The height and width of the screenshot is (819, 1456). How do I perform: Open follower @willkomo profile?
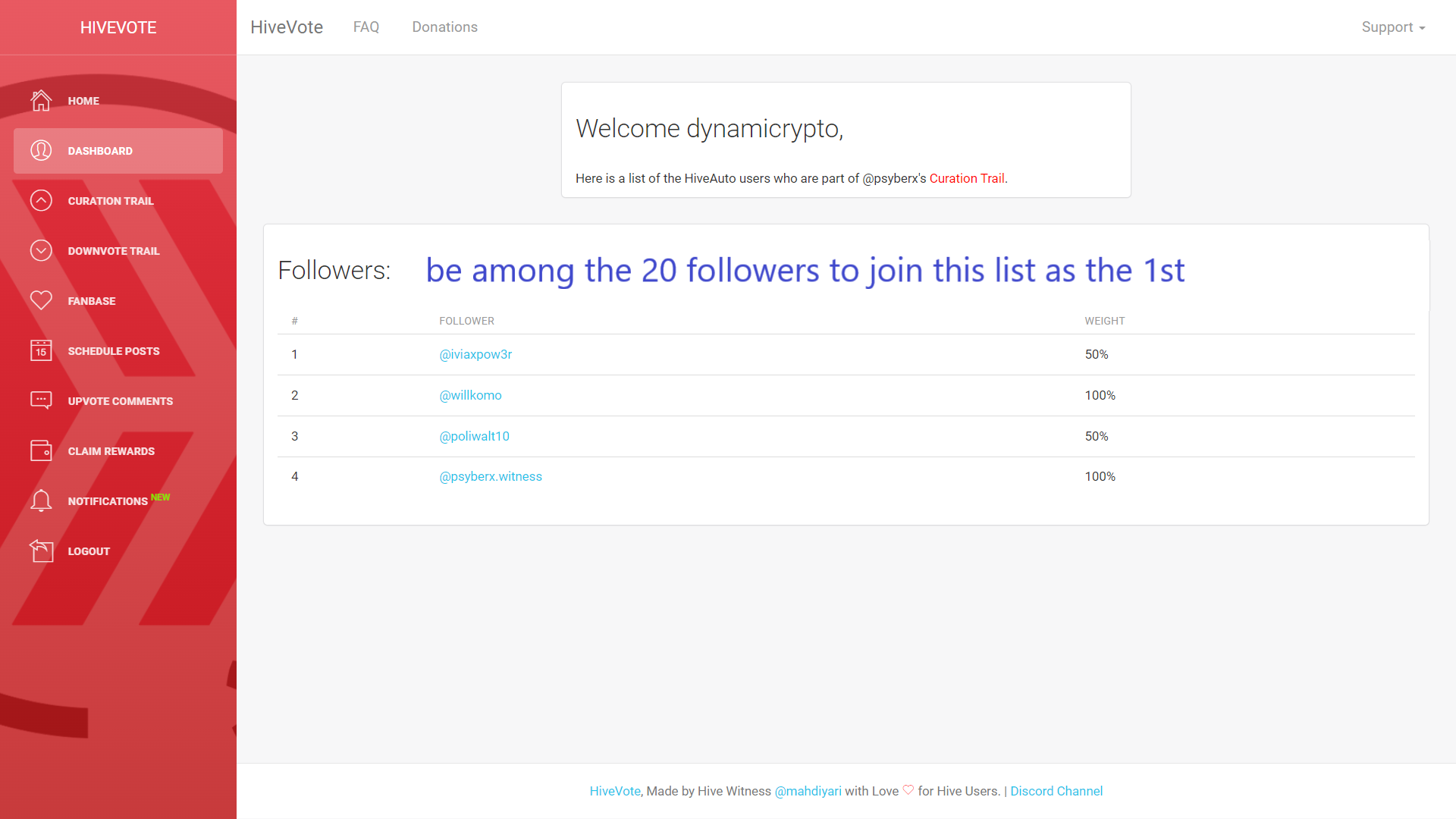[x=470, y=395]
